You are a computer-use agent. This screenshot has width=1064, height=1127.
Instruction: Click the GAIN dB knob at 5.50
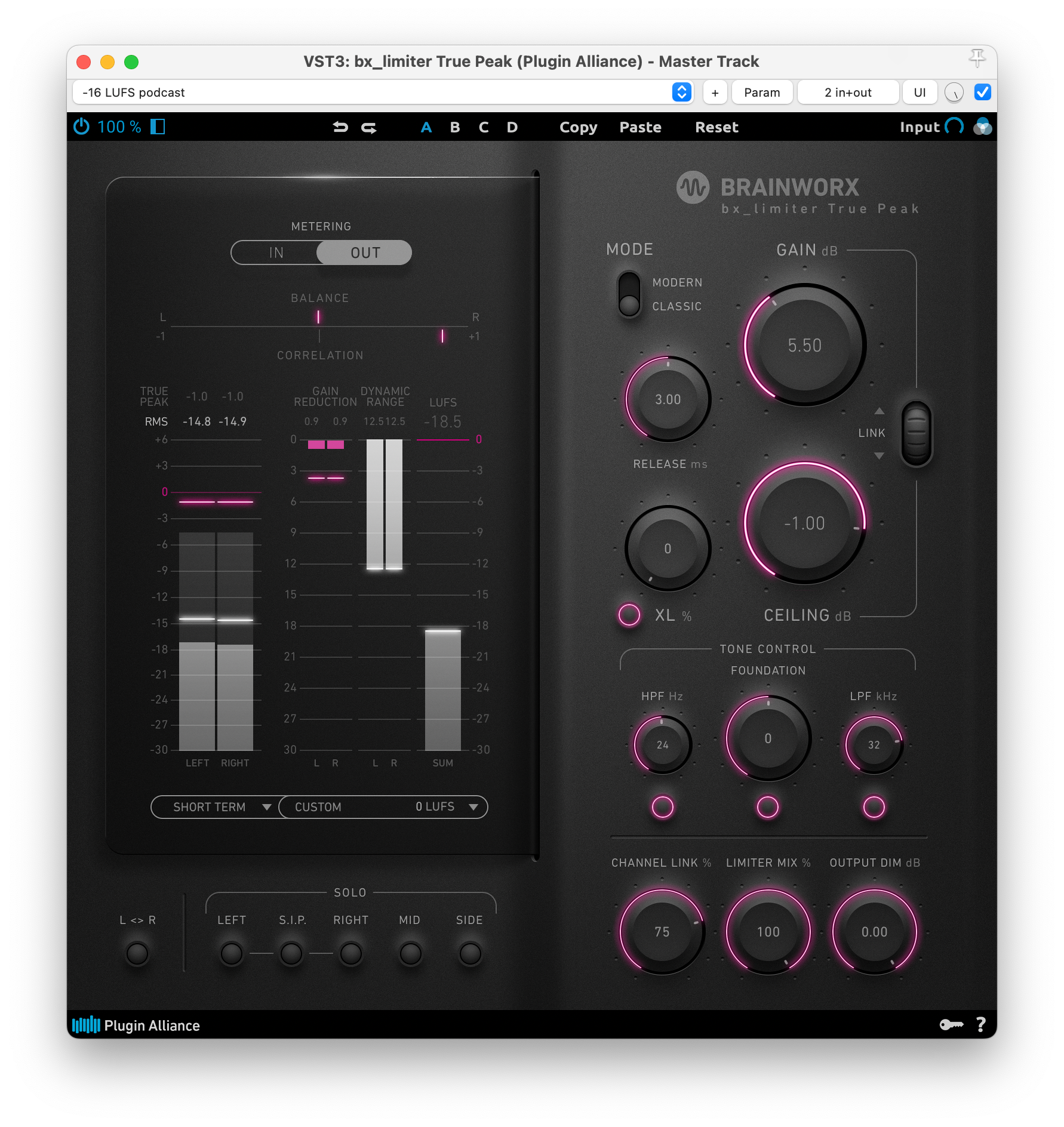pyautogui.click(x=804, y=345)
